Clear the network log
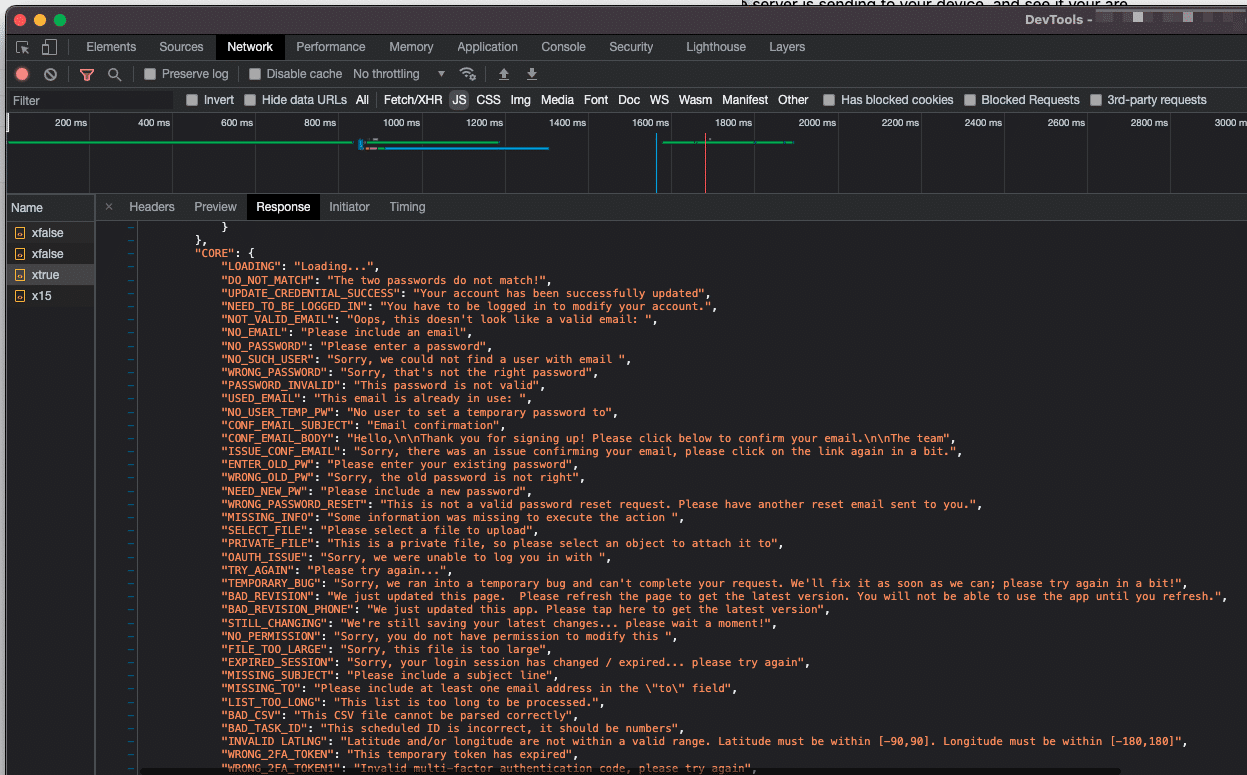The width and height of the screenshot is (1247, 775). point(50,74)
